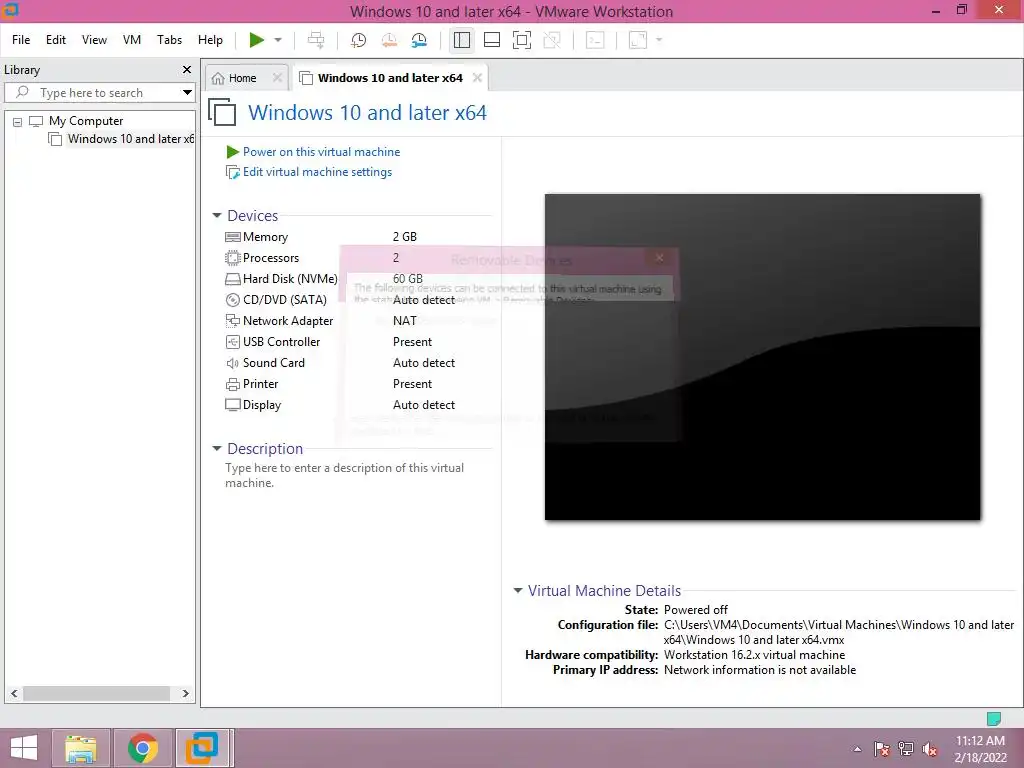Click the Processors device icon
This screenshot has height=768, width=1024.
[232, 258]
